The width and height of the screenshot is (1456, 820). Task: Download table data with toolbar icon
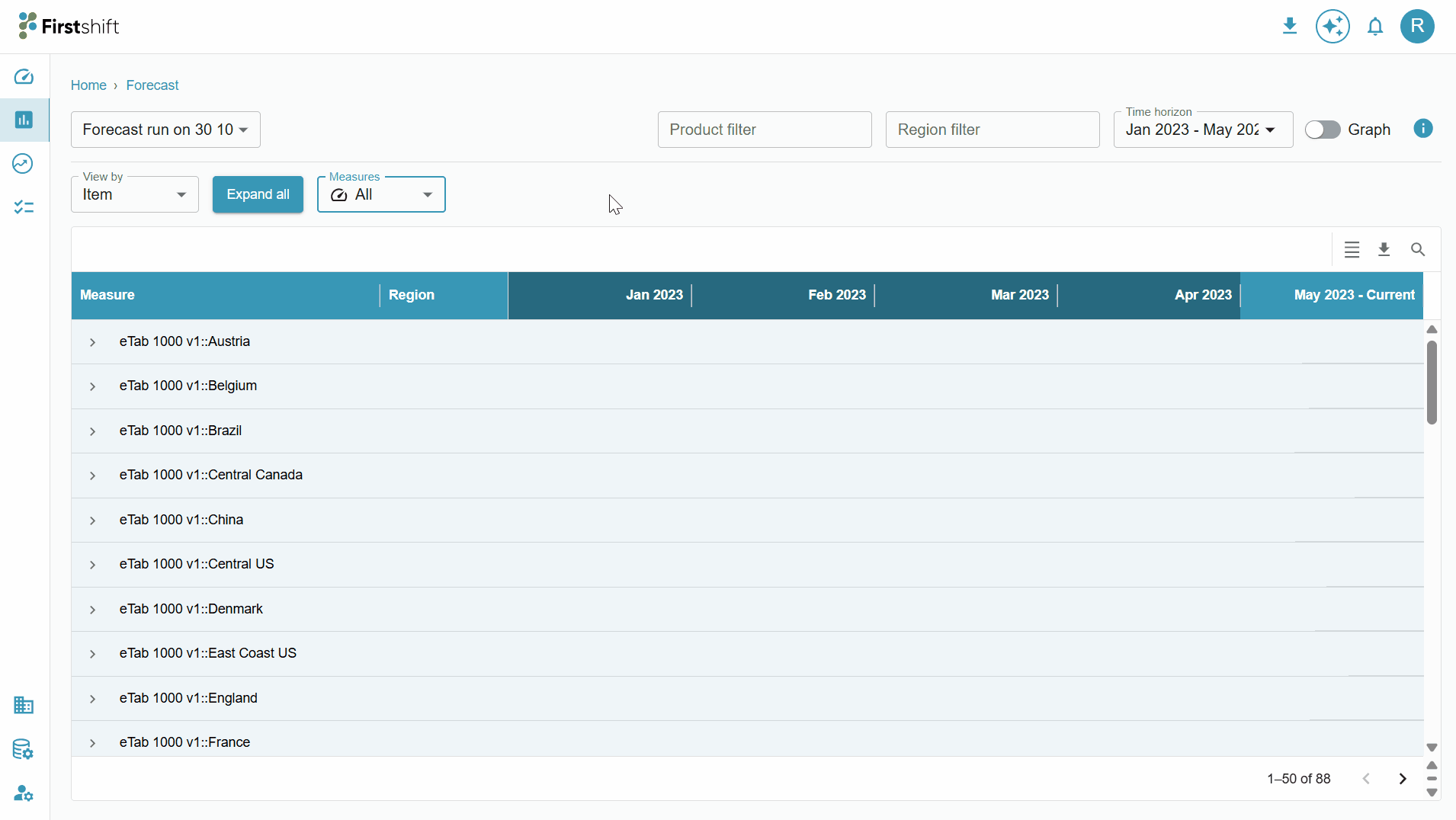(1384, 249)
